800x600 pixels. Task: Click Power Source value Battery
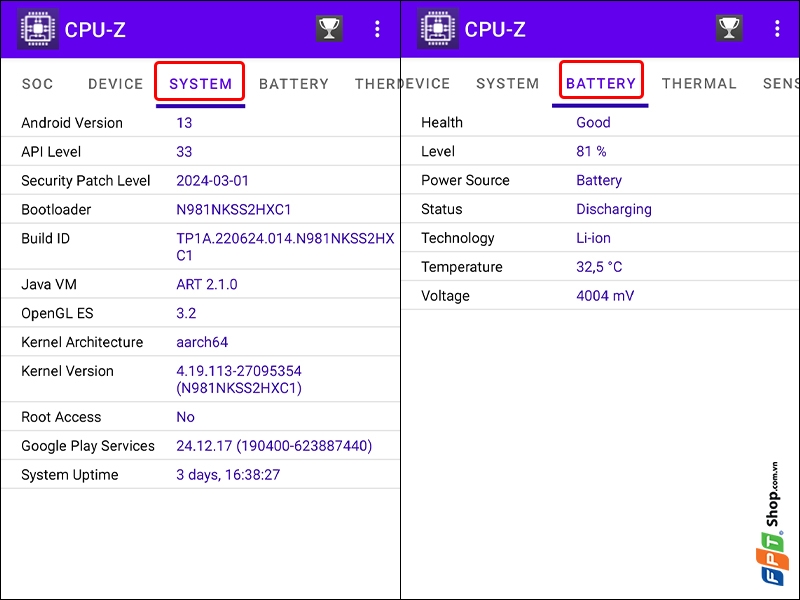(599, 180)
